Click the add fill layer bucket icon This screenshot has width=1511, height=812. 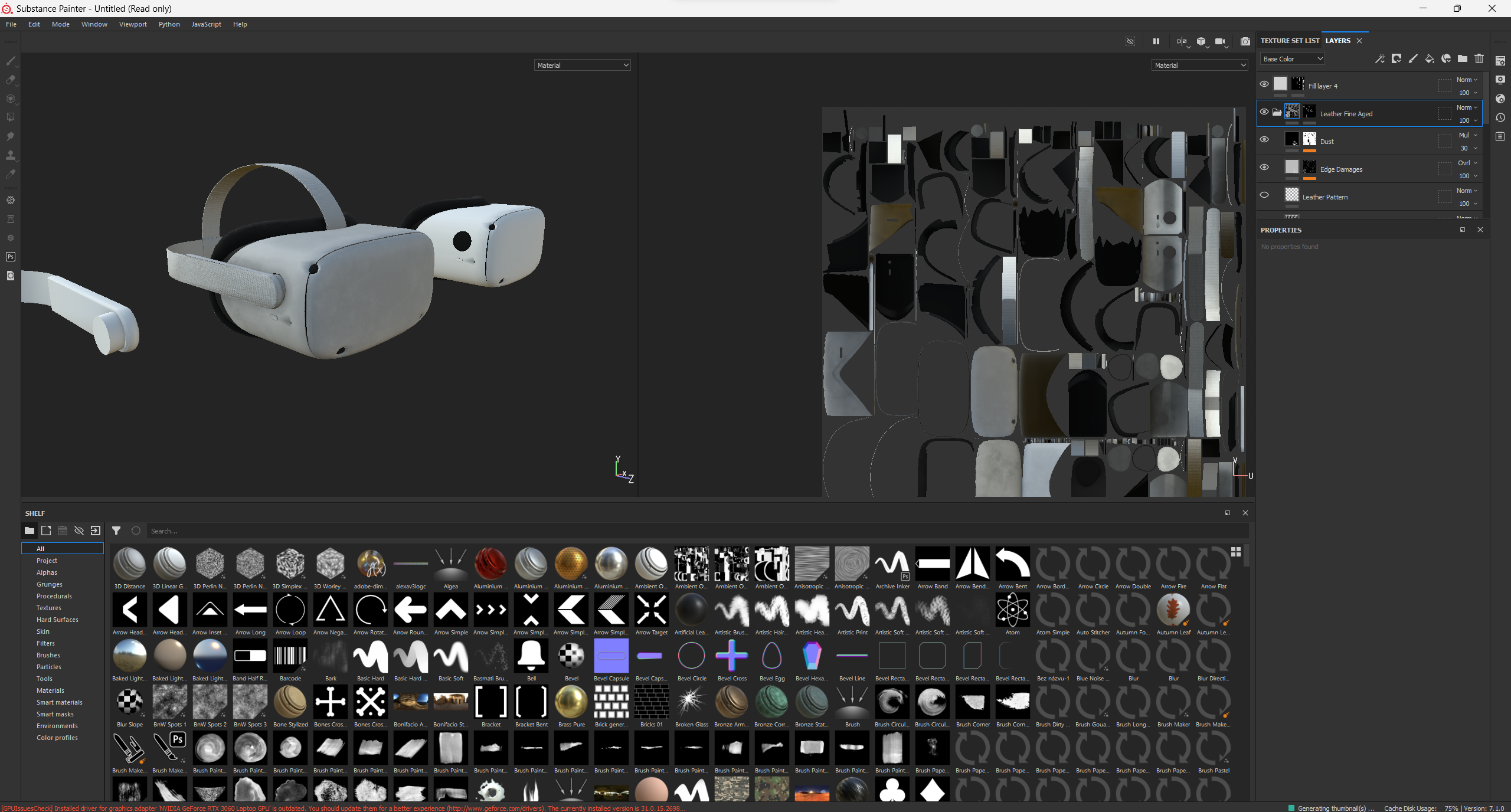[1429, 58]
